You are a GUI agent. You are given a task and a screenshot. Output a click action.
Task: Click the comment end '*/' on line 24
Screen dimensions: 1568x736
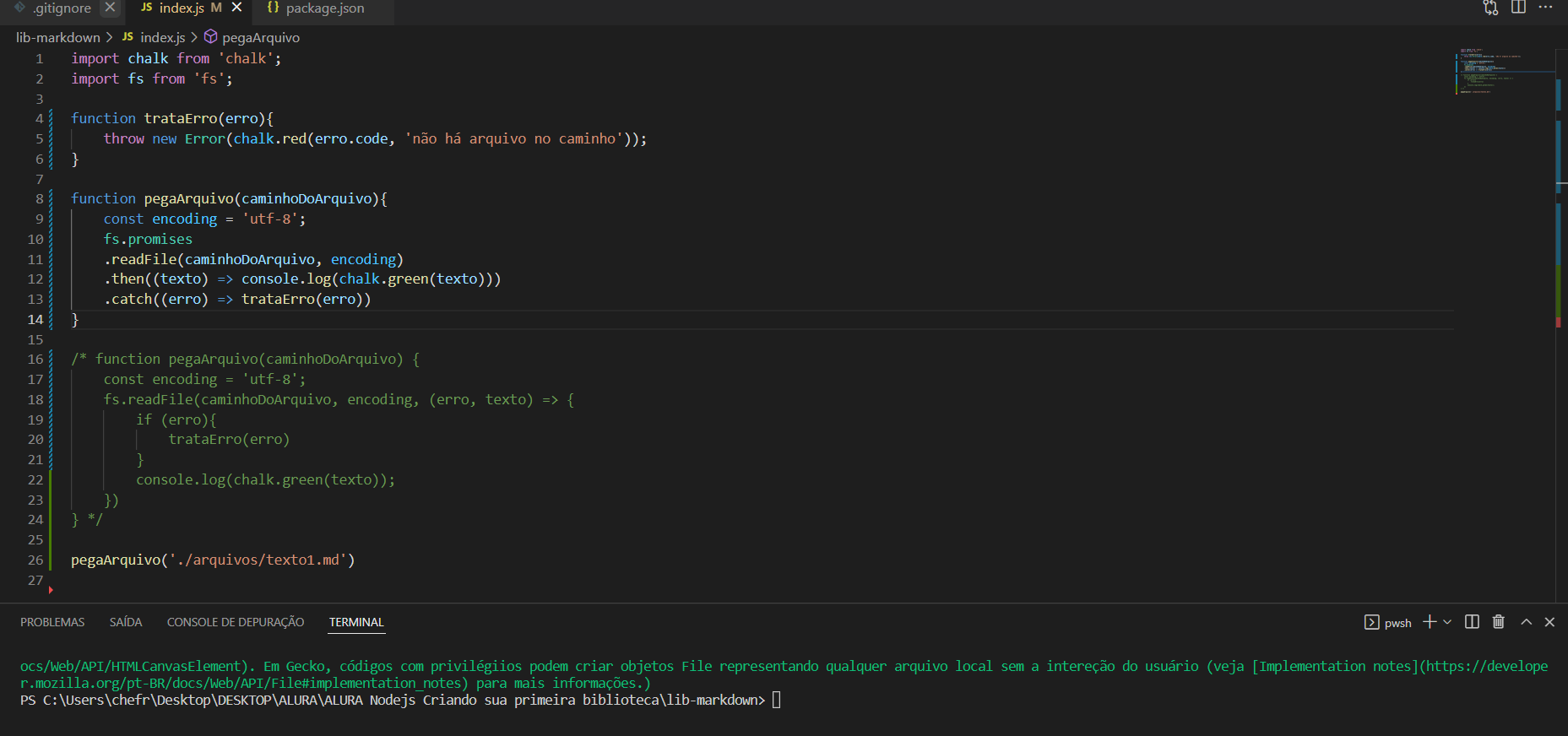95,520
